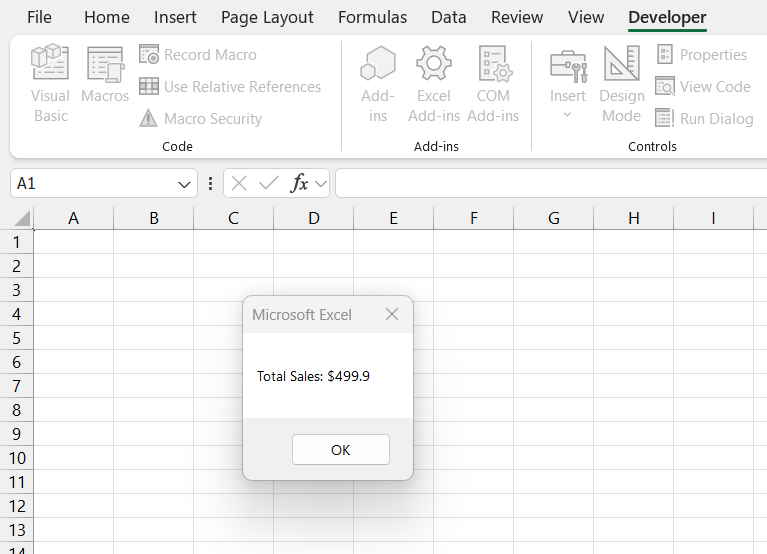Image resolution: width=767 pixels, height=554 pixels.
Task: Switch to the Home tab
Action: tap(107, 17)
